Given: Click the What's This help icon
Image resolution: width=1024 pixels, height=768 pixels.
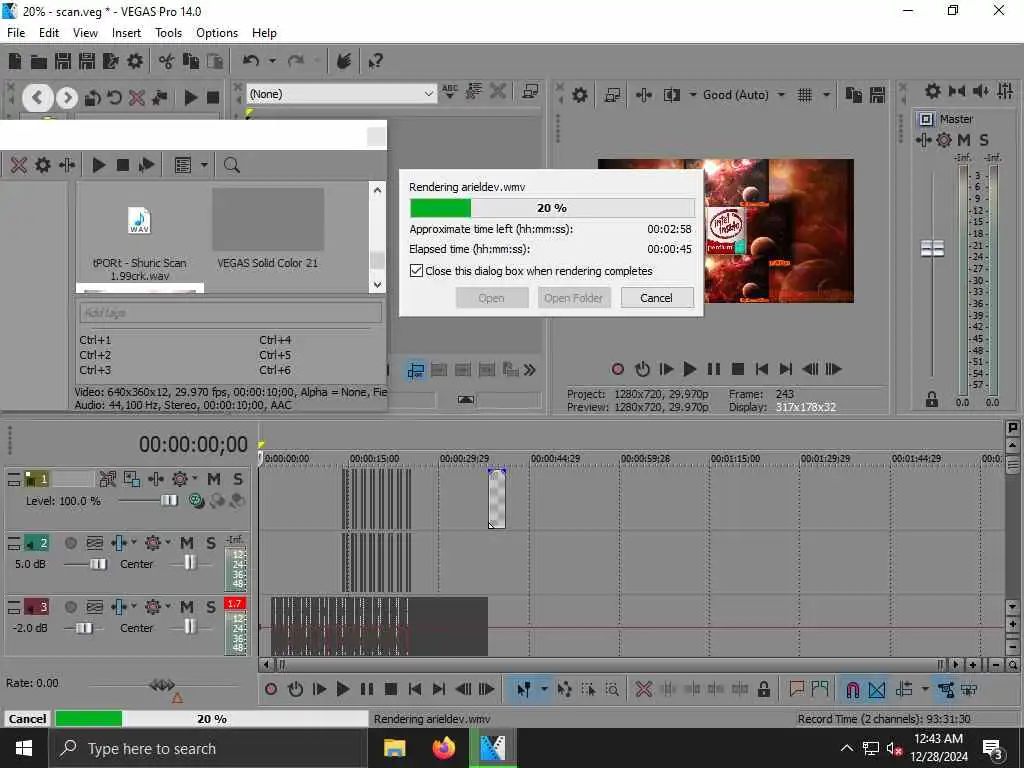Looking at the screenshot, I should tap(376, 61).
